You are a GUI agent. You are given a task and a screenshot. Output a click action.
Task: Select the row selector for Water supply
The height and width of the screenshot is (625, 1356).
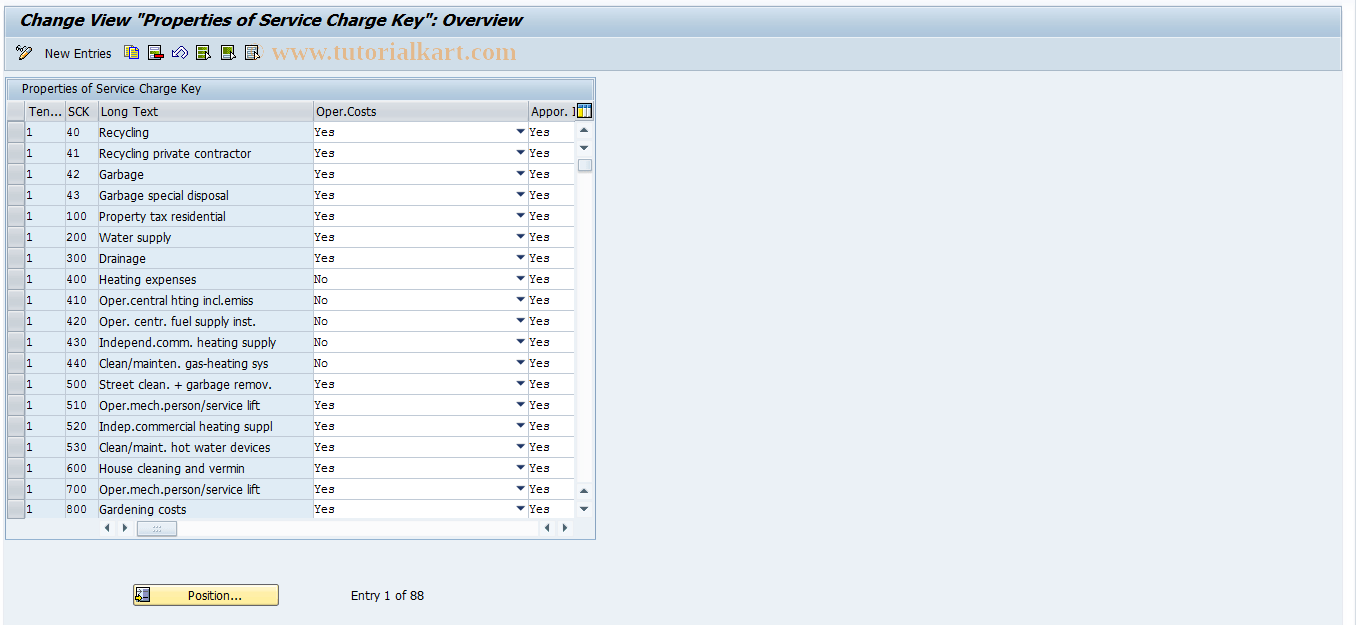click(15, 237)
